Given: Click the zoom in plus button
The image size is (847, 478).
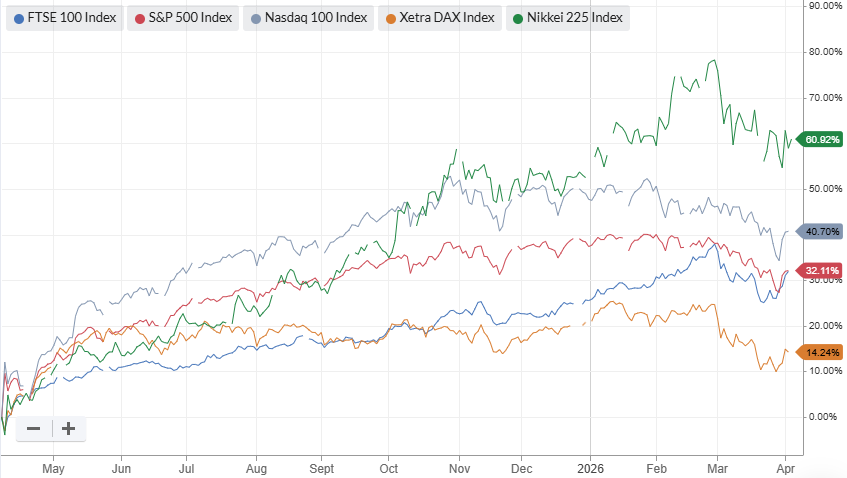Looking at the screenshot, I should [x=68, y=429].
